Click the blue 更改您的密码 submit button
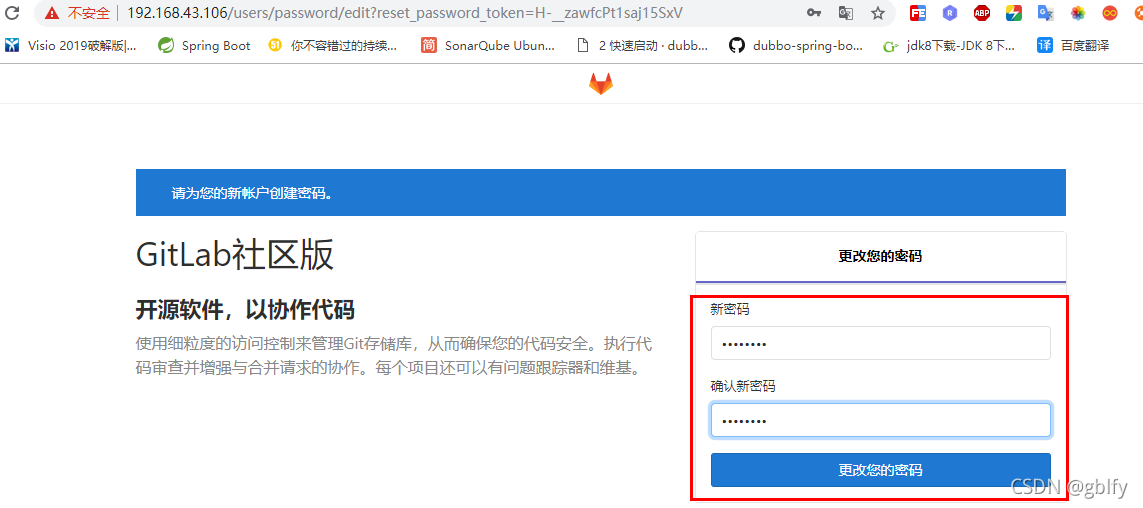Image resolution: width=1143 pixels, height=508 pixels. point(881,470)
